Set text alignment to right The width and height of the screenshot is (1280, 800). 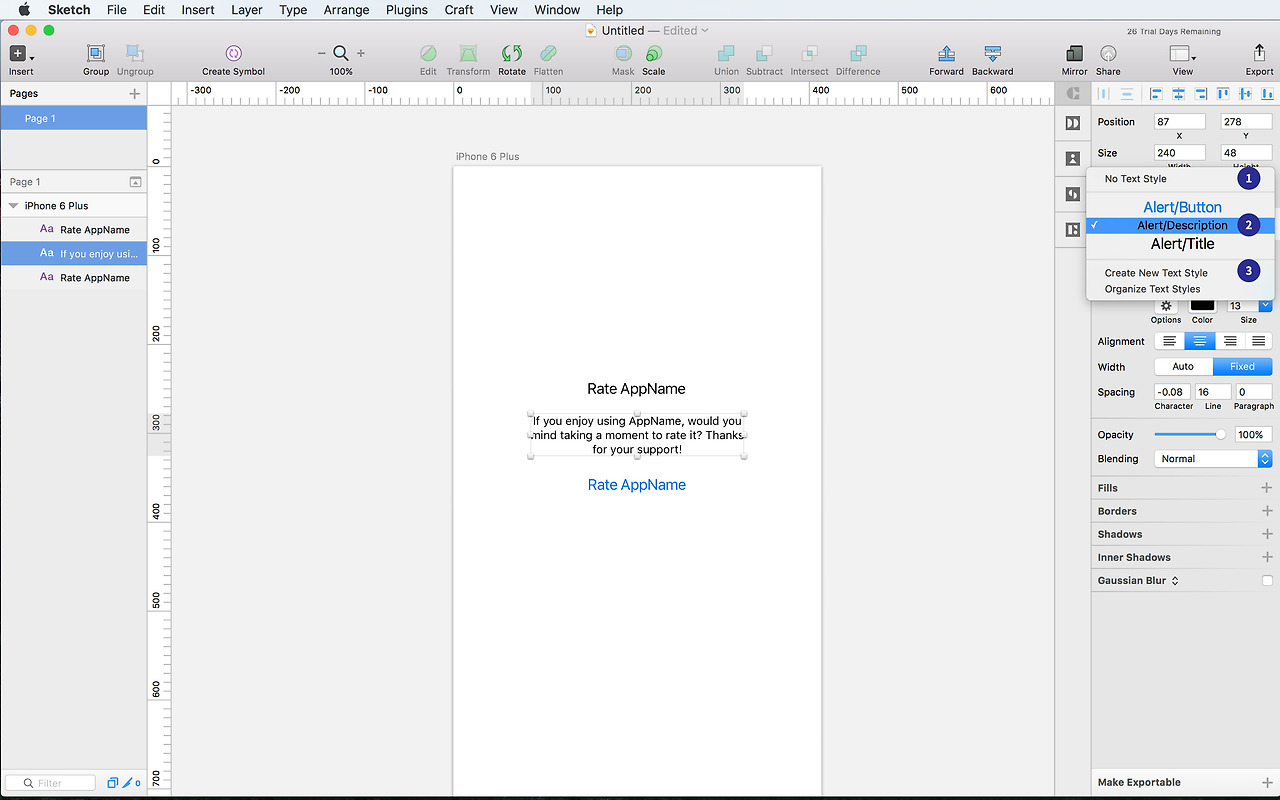point(1229,341)
